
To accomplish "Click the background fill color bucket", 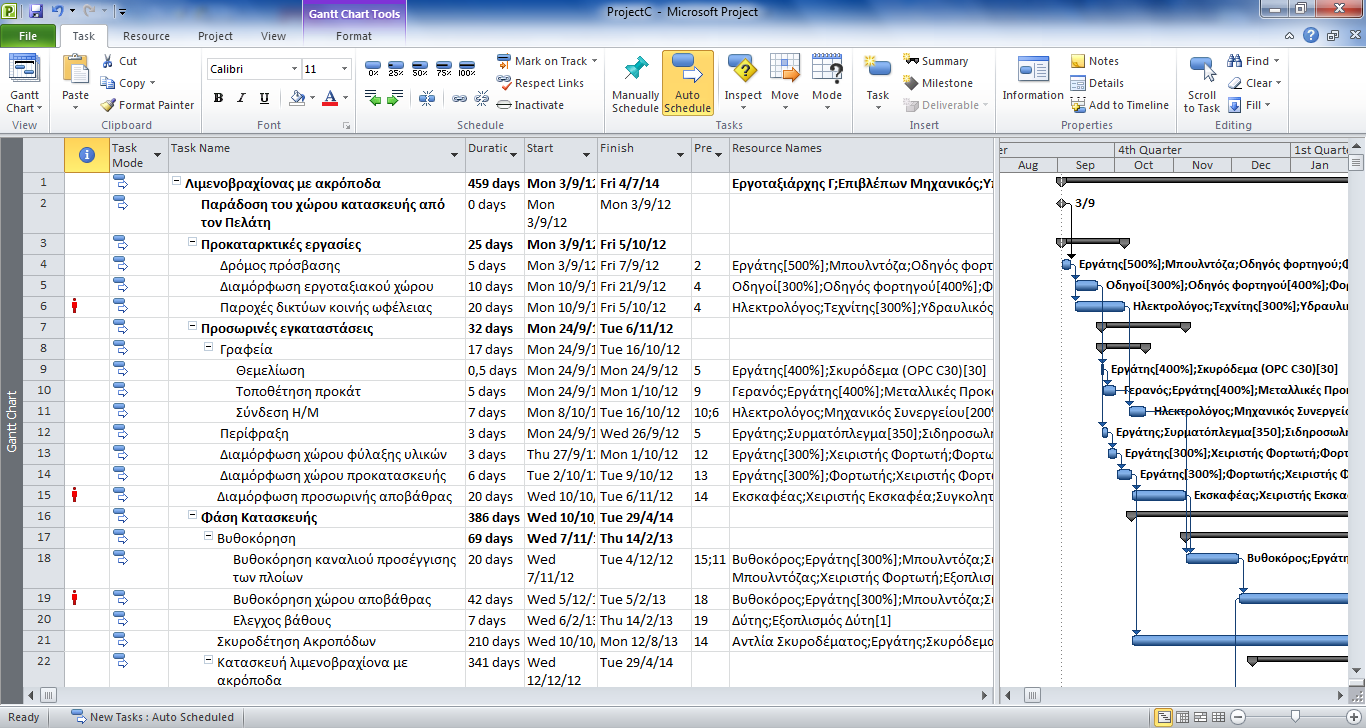I will point(296,98).
